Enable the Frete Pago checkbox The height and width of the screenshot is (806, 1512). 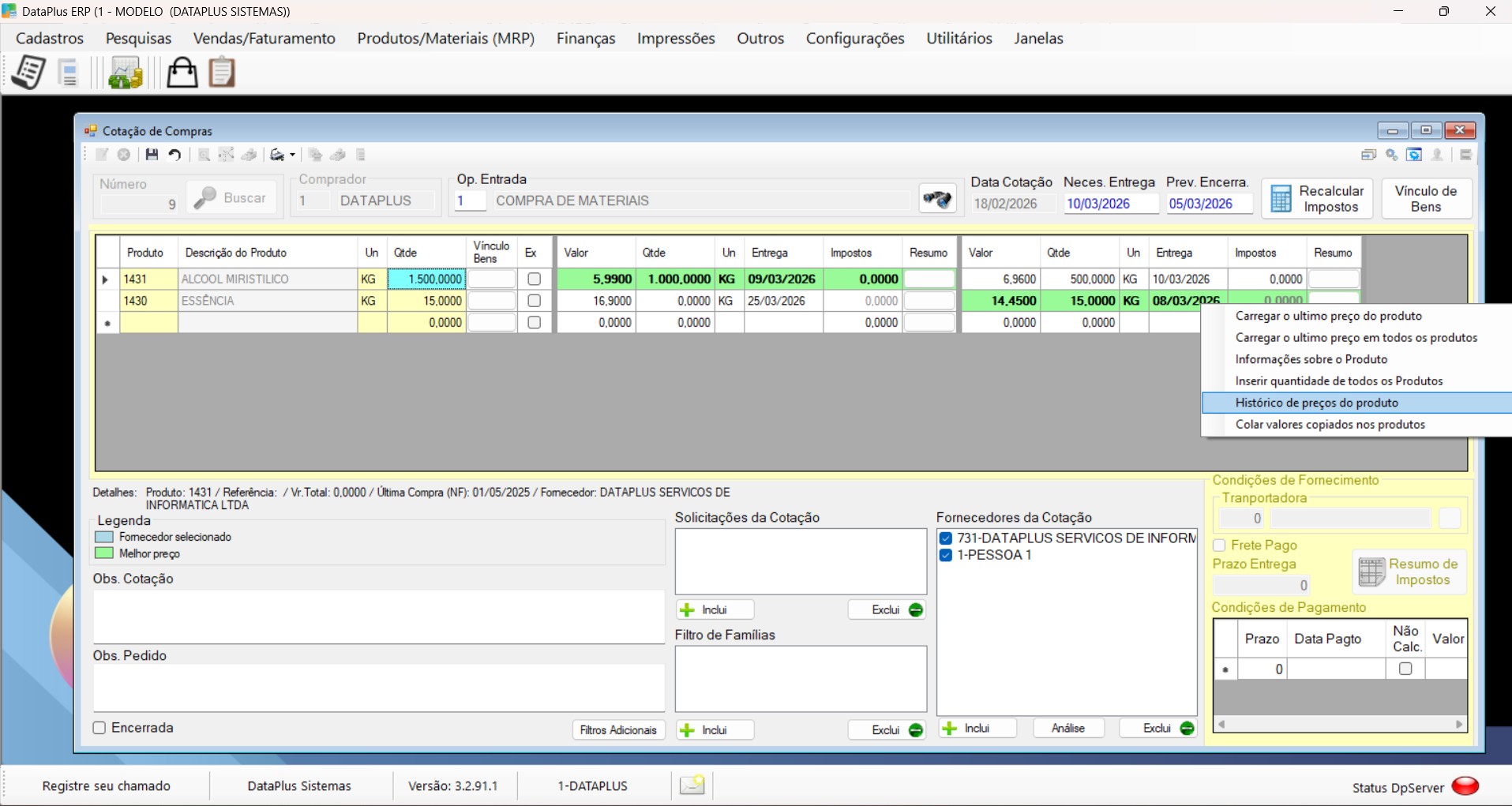pyautogui.click(x=1219, y=545)
